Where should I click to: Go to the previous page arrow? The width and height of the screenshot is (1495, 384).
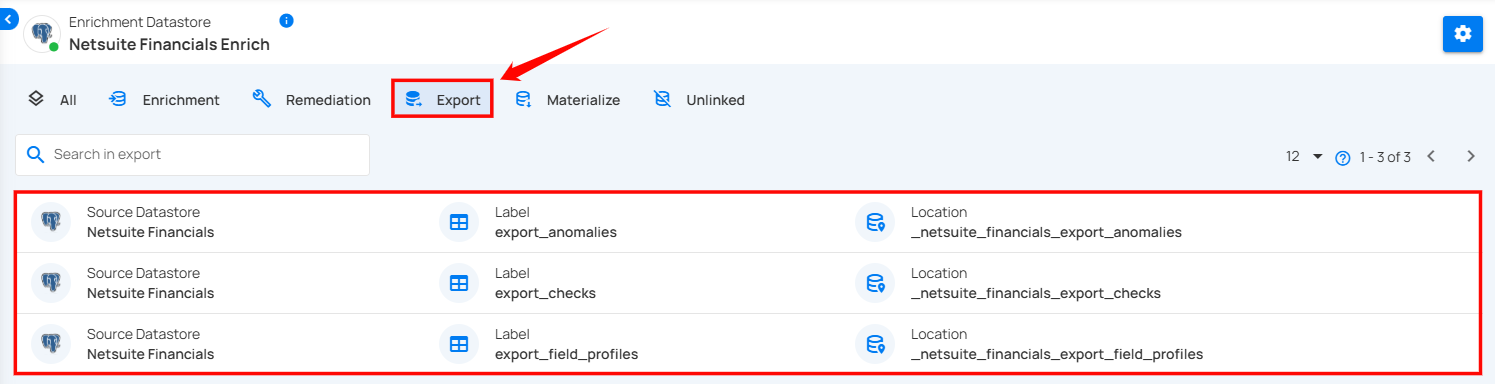pyautogui.click(x=1431, y=156)
